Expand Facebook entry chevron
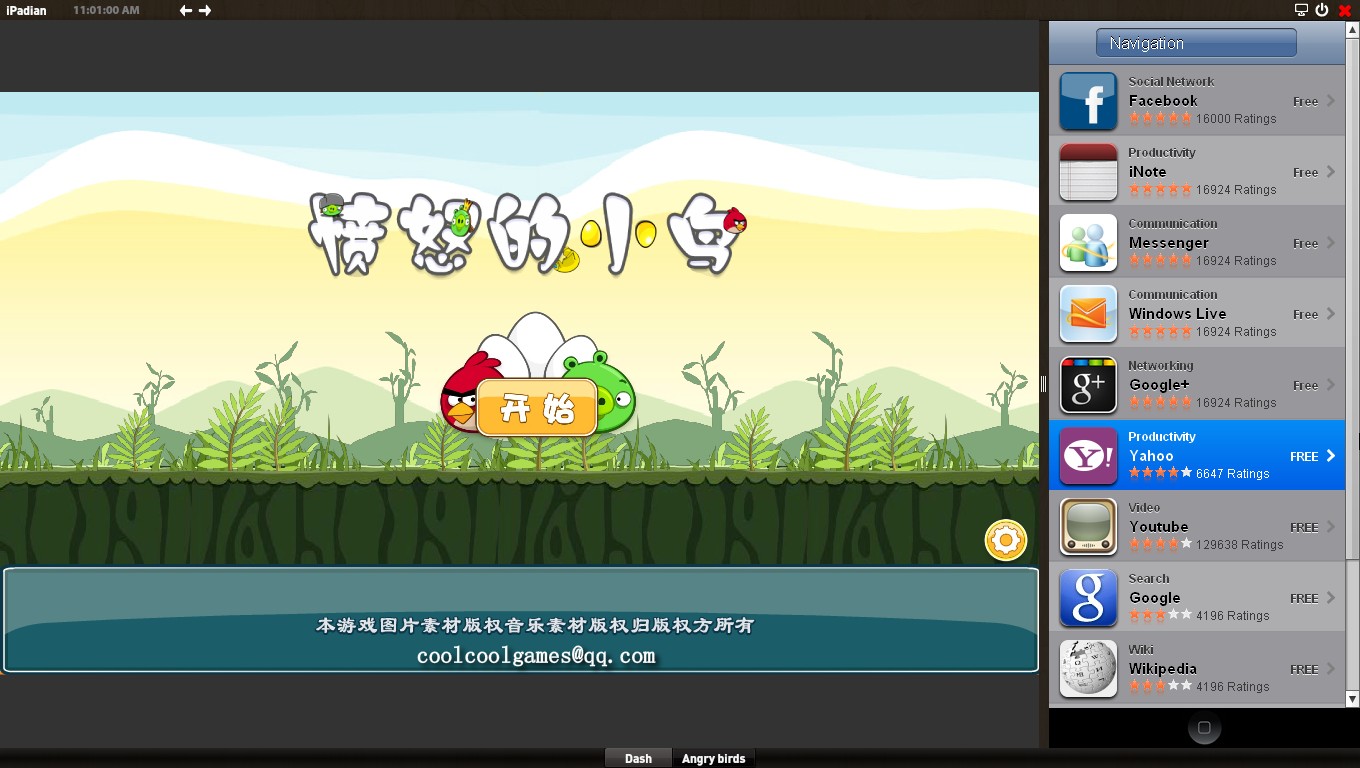The image size is (1360, 768). pos(1331,101)
